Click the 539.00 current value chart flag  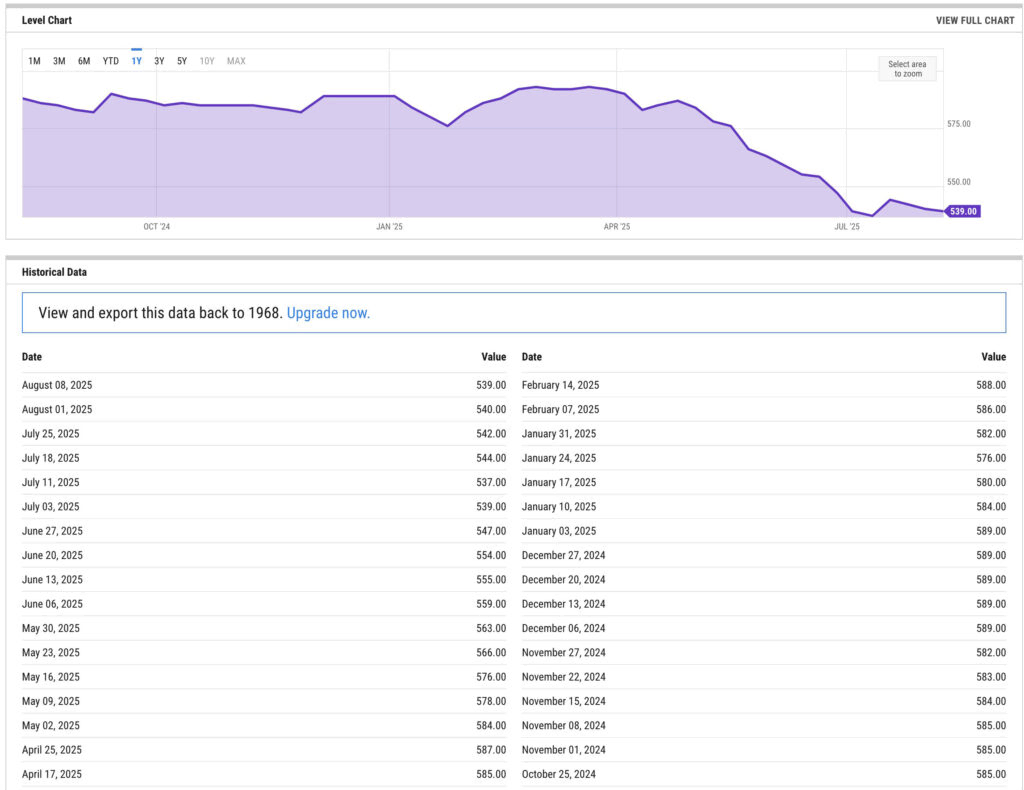coord(963,211)
